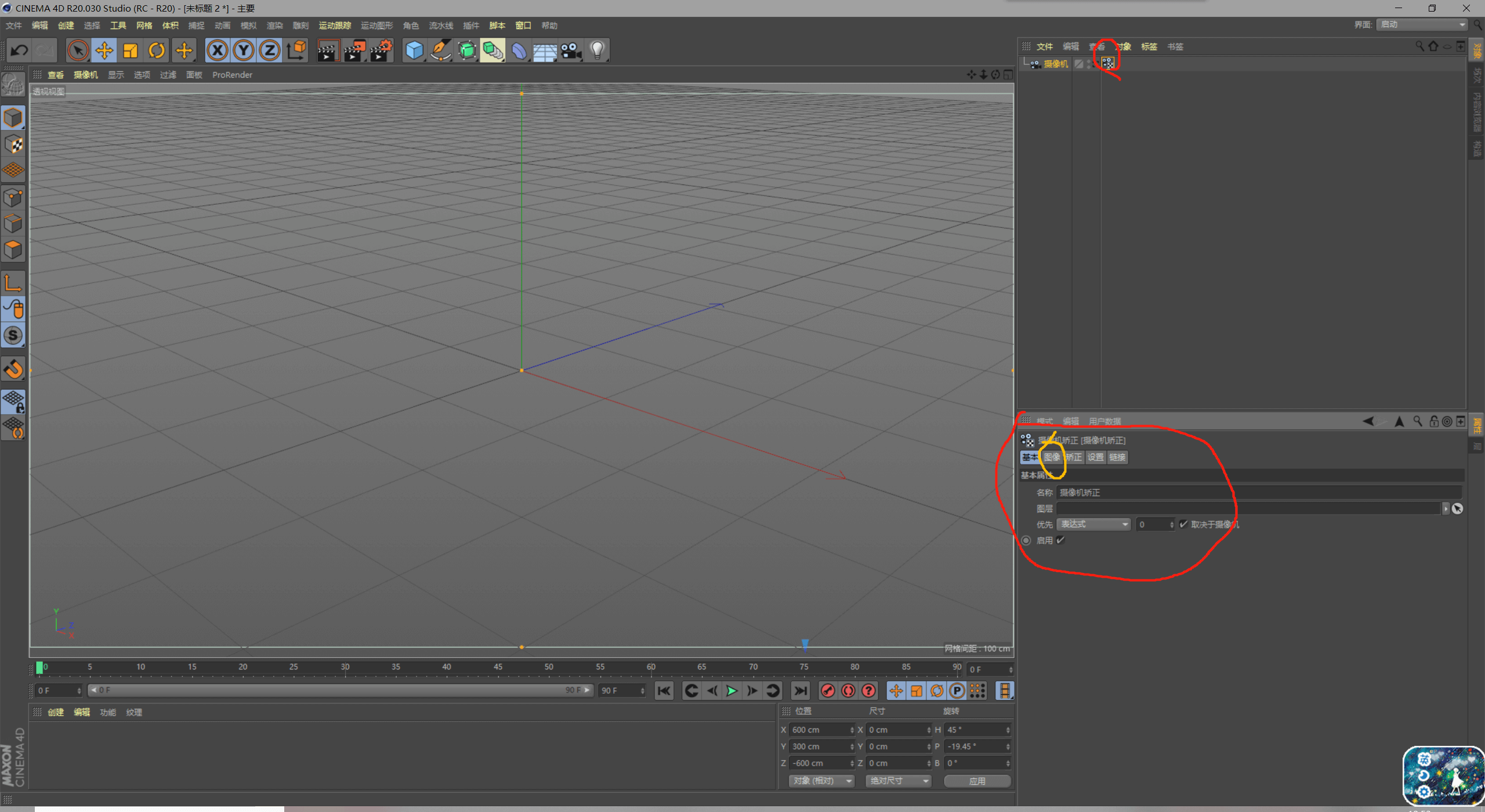The width and height of the screenshot is (1485, 812).
Task: Enable Polygons mode in left sidebar
Action: [x=13, y=251]
